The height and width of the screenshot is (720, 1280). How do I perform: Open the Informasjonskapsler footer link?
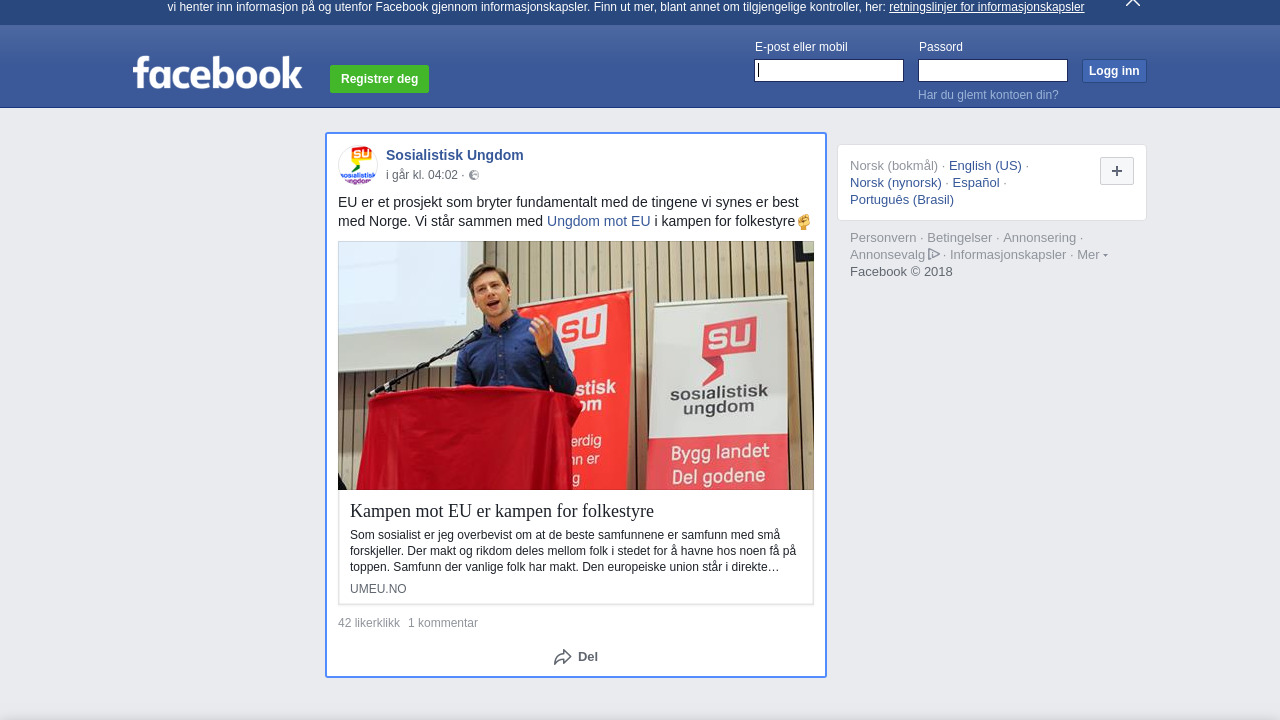(1008, 255)
